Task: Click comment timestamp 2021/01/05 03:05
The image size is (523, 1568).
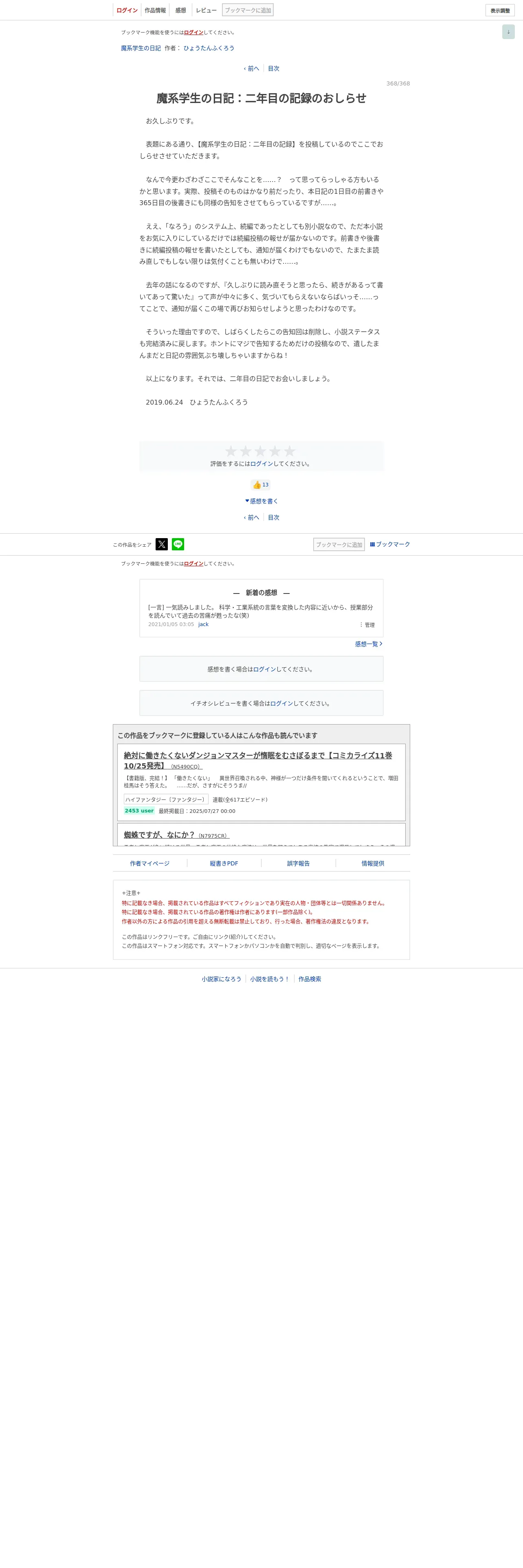Action: 171,624
